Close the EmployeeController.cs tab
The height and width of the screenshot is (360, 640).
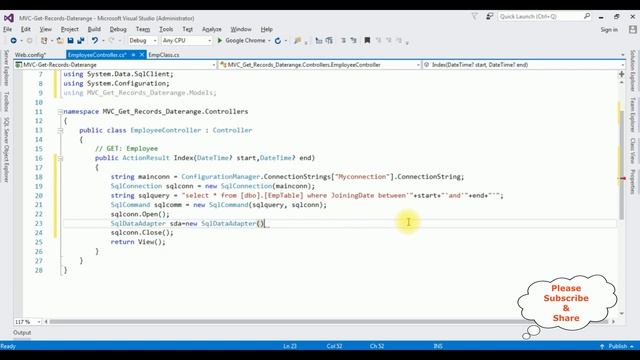(x=142, y=55)
